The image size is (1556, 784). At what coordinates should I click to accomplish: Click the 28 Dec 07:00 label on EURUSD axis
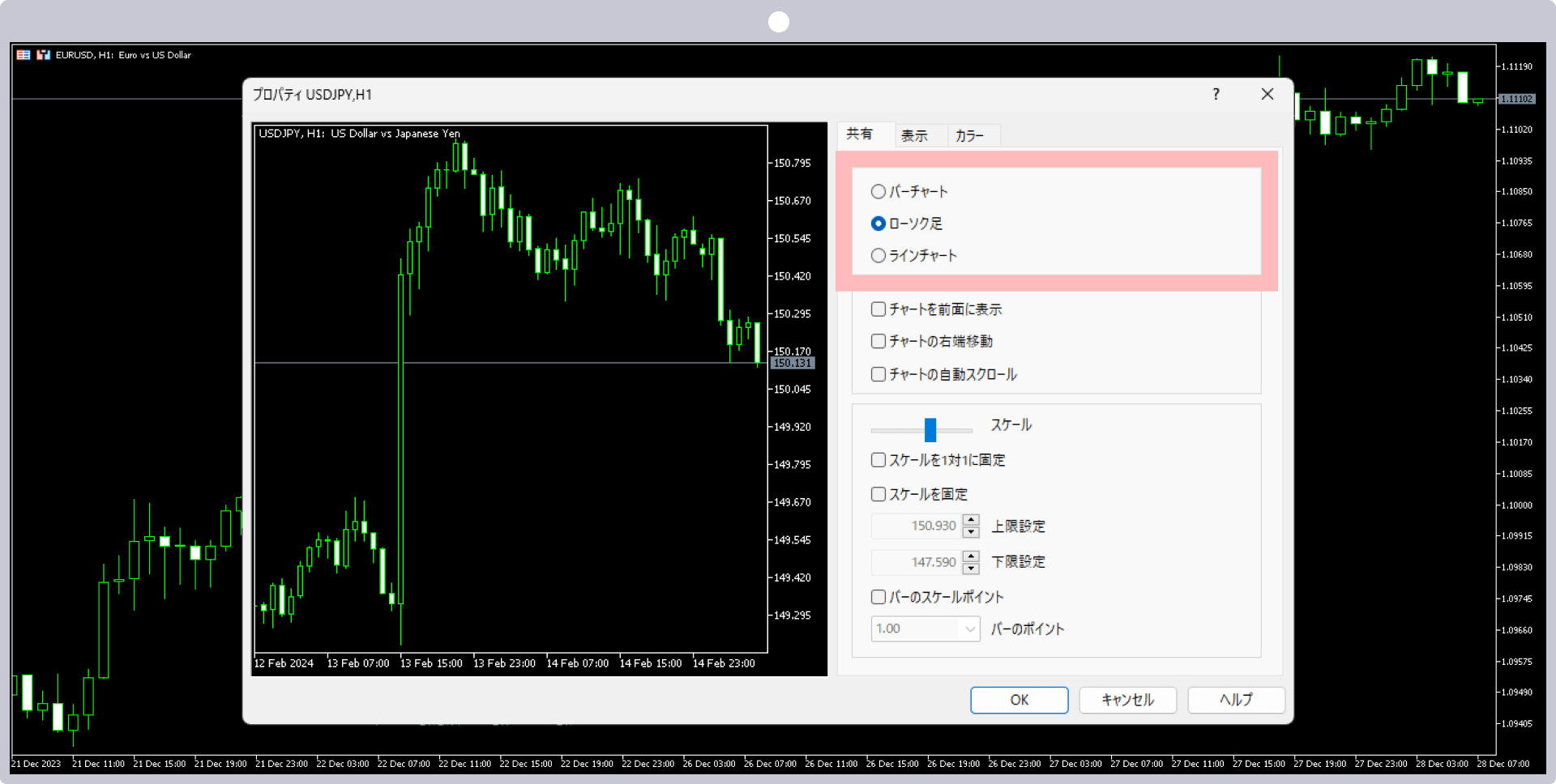[1503, 764]
